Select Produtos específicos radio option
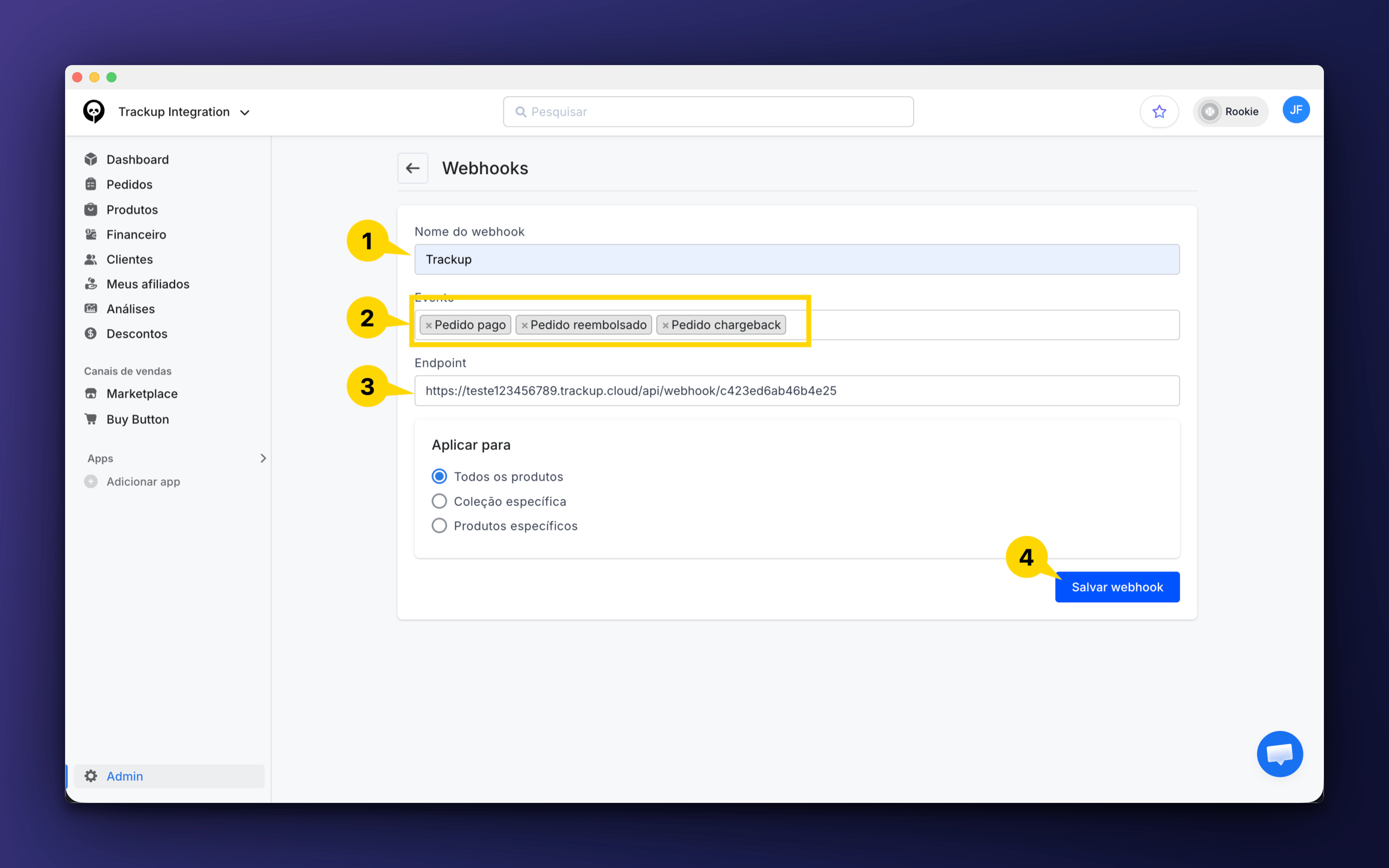Screen dimensions: 1389x868 [x=439, y=525]
